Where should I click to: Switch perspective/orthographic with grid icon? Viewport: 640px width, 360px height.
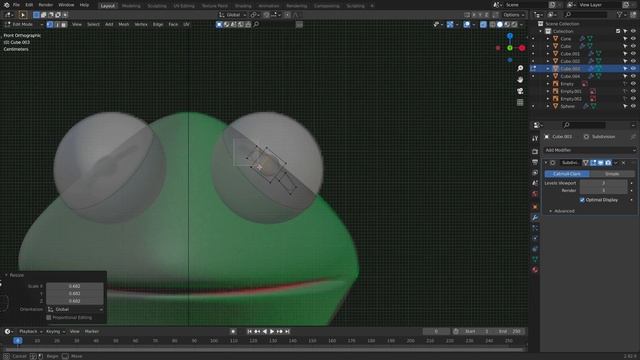(x=520, y=102)
